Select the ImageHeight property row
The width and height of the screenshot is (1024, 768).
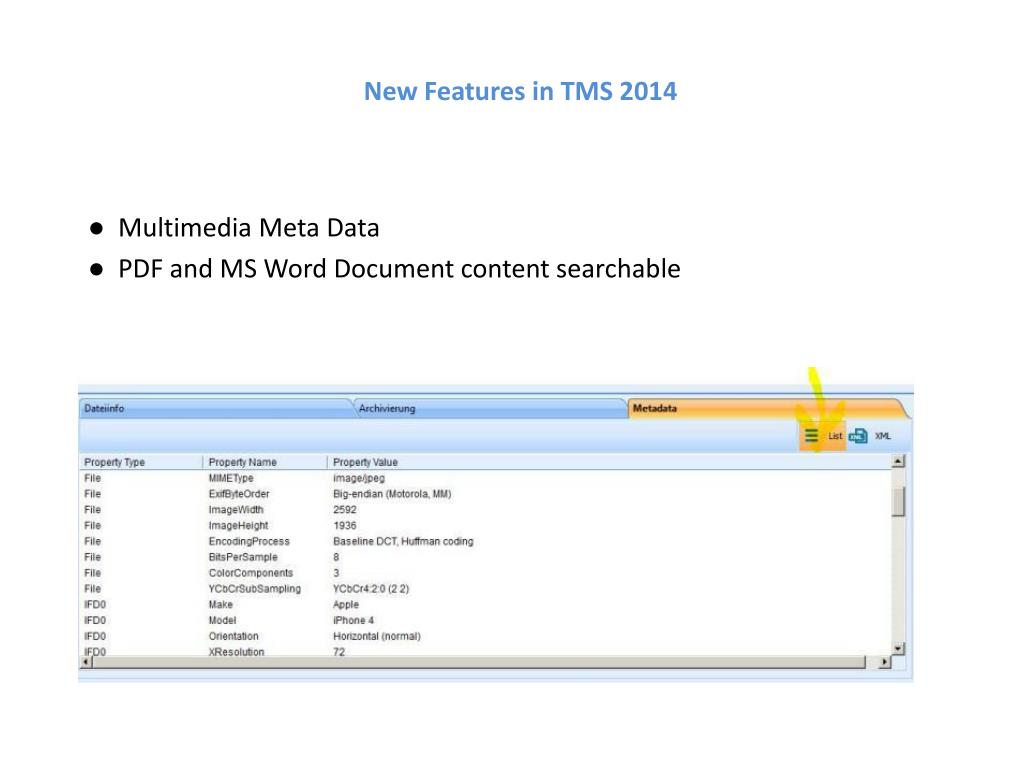[x=485, y=526]
